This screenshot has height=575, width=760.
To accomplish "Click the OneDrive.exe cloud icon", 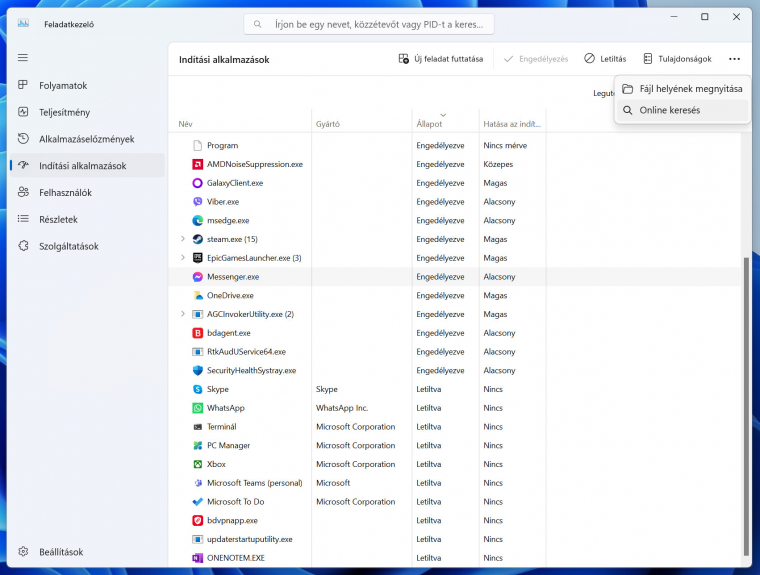I will 197,296.
